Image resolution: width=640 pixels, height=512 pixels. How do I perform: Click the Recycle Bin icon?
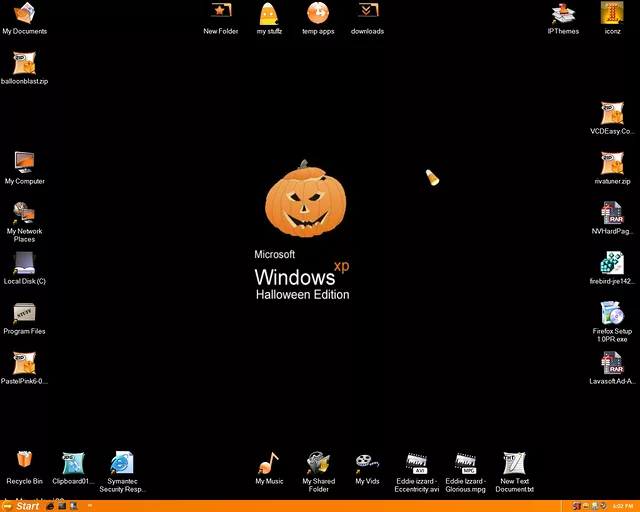coord(24,463)
